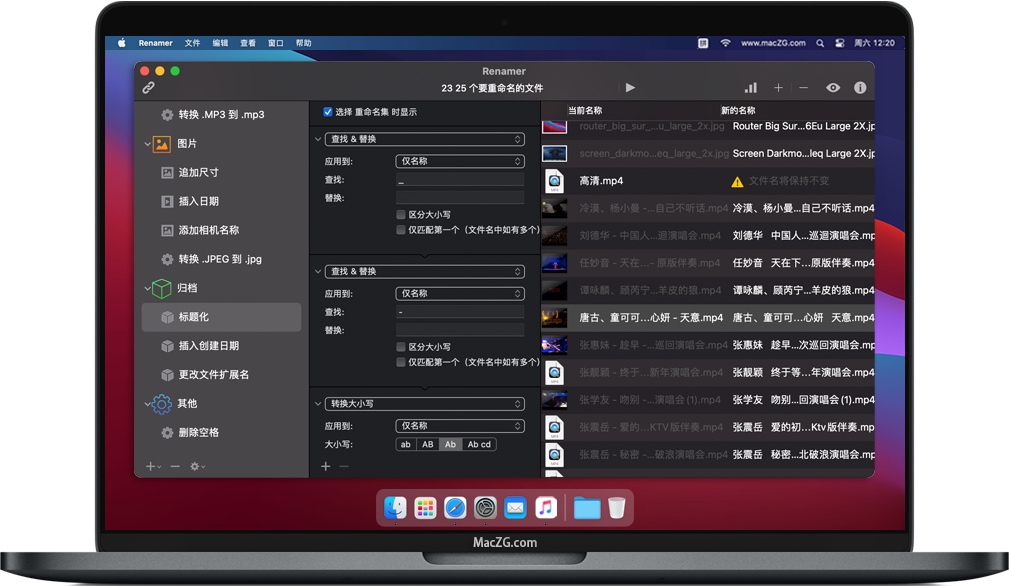Select 删除空格 in the sidebar
The image size is (1009, 586).
pos(198,432)
